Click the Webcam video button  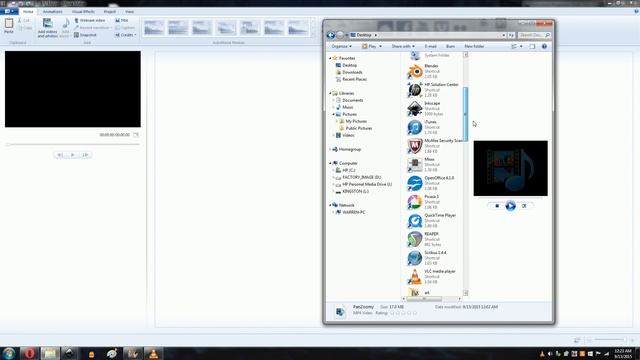90,20
